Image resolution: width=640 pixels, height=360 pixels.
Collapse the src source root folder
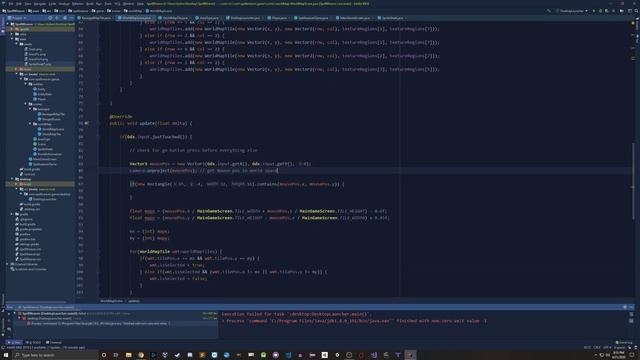point(17,74)
